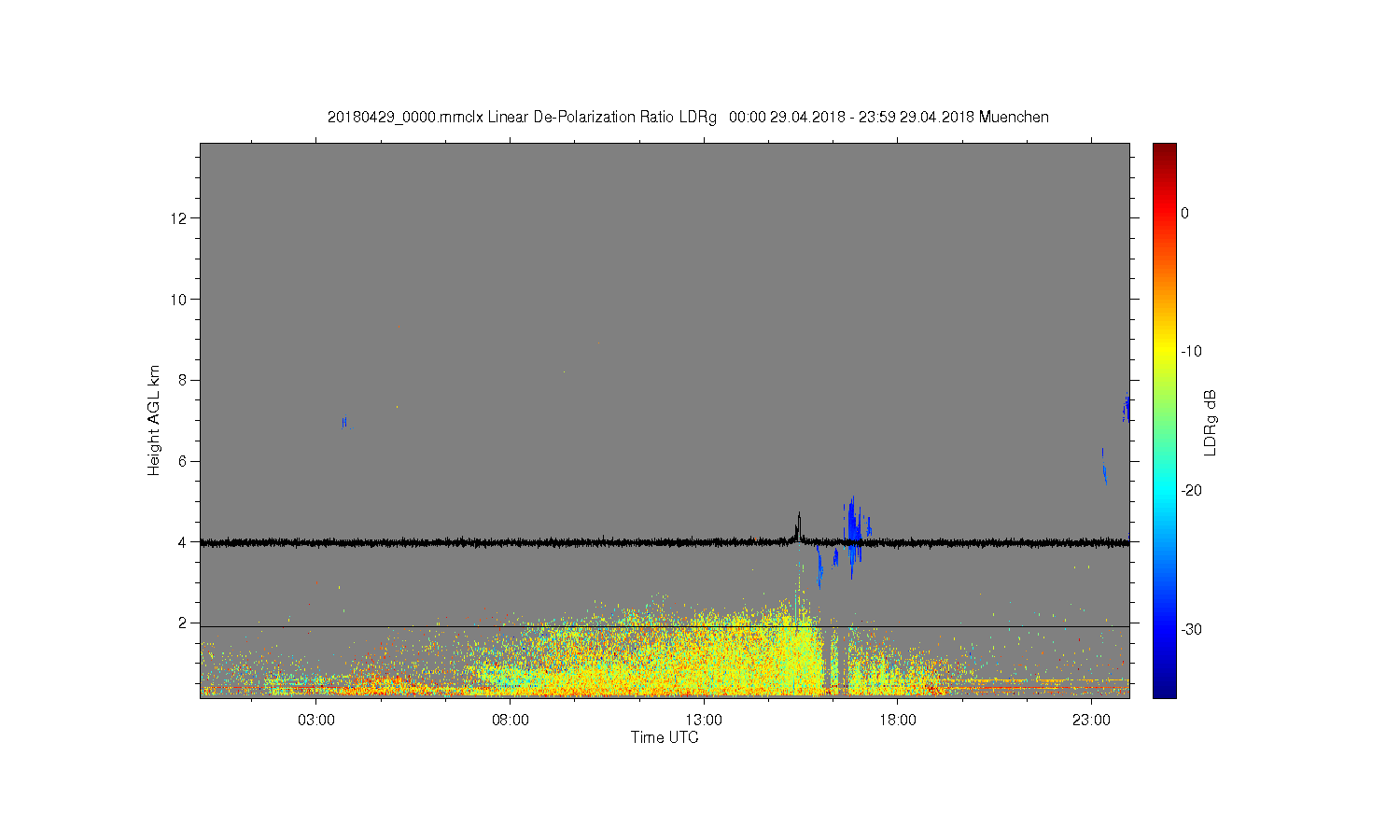The height and width of the screenshot is (840, 1400).
Task: Click the 23:00 time tick label
Action: (x=1091, y=721)
